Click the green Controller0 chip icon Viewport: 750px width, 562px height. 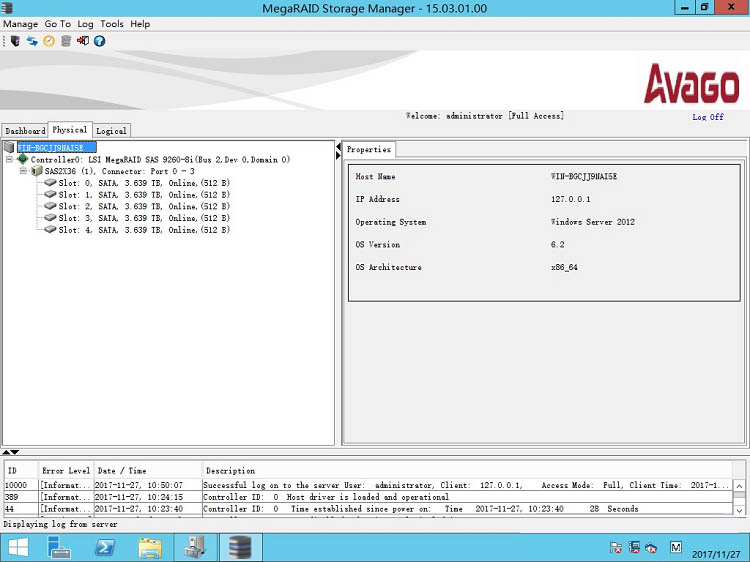[22, 159]
